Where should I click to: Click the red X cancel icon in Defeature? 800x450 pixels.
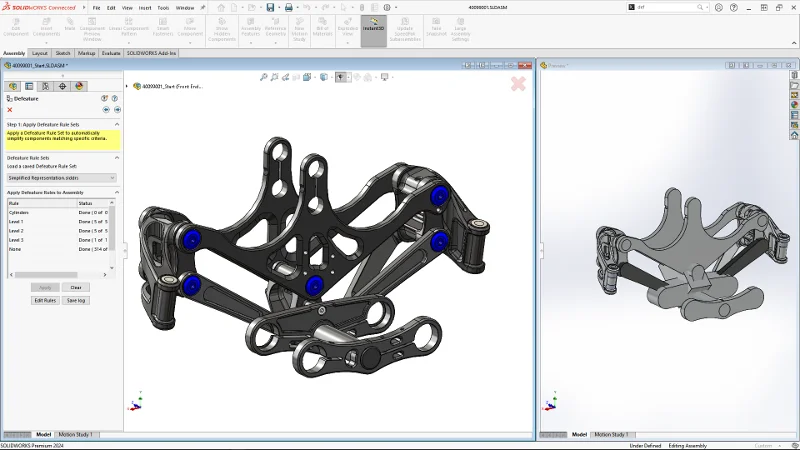click(x=10, y=110)
